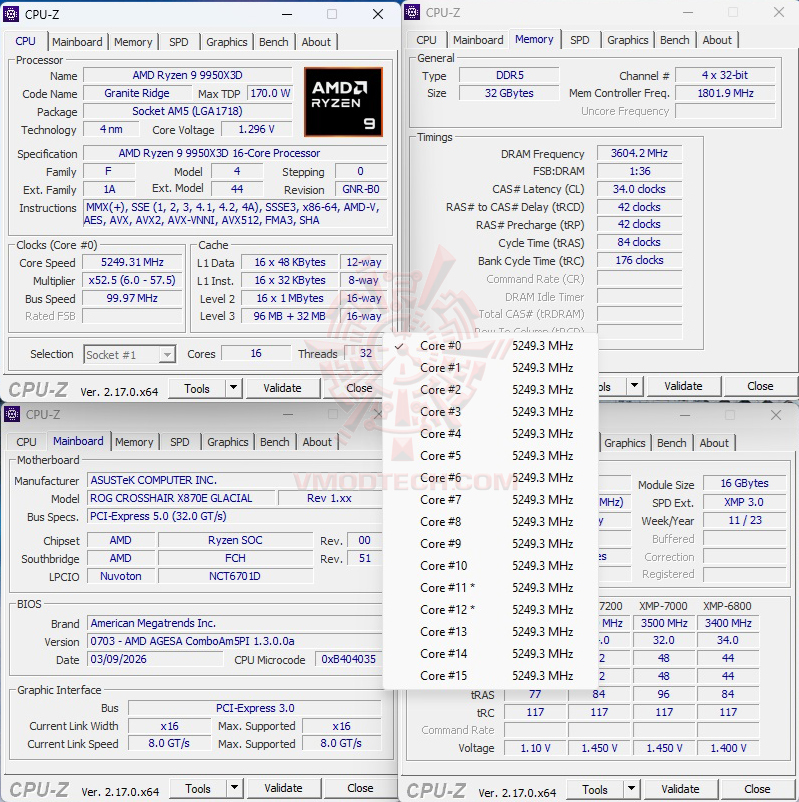
Task: Click Validate button in CPU window
Action: [x=282, y=388]
